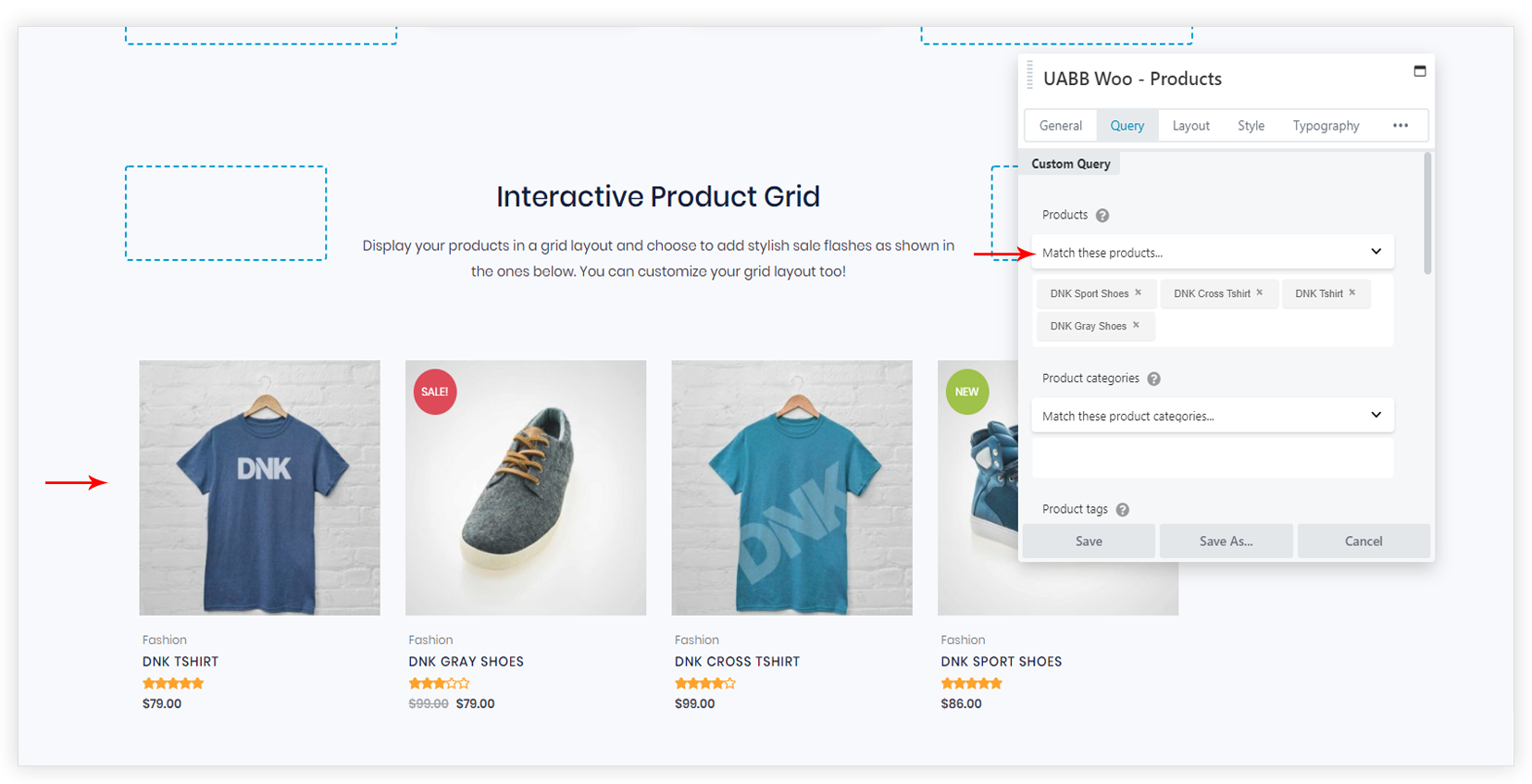Open the Layout tab

point(1190,126)
